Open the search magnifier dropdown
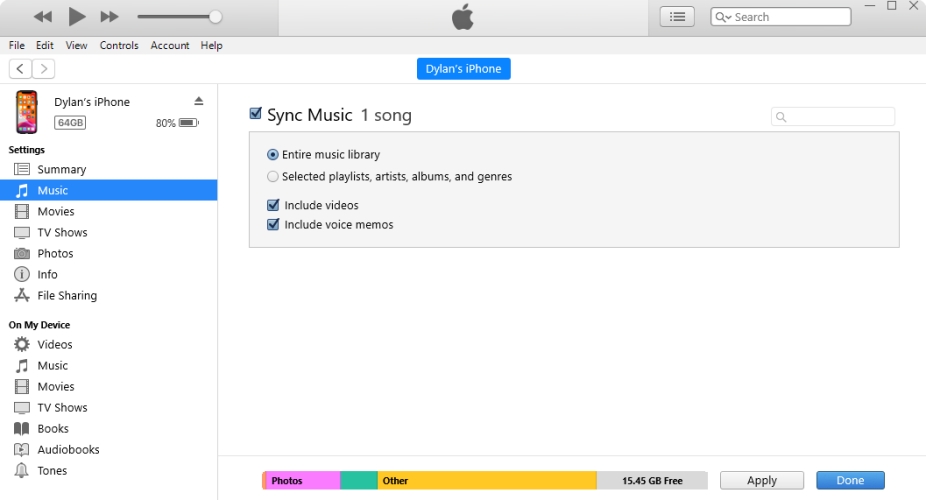 (x=723, y=17)
